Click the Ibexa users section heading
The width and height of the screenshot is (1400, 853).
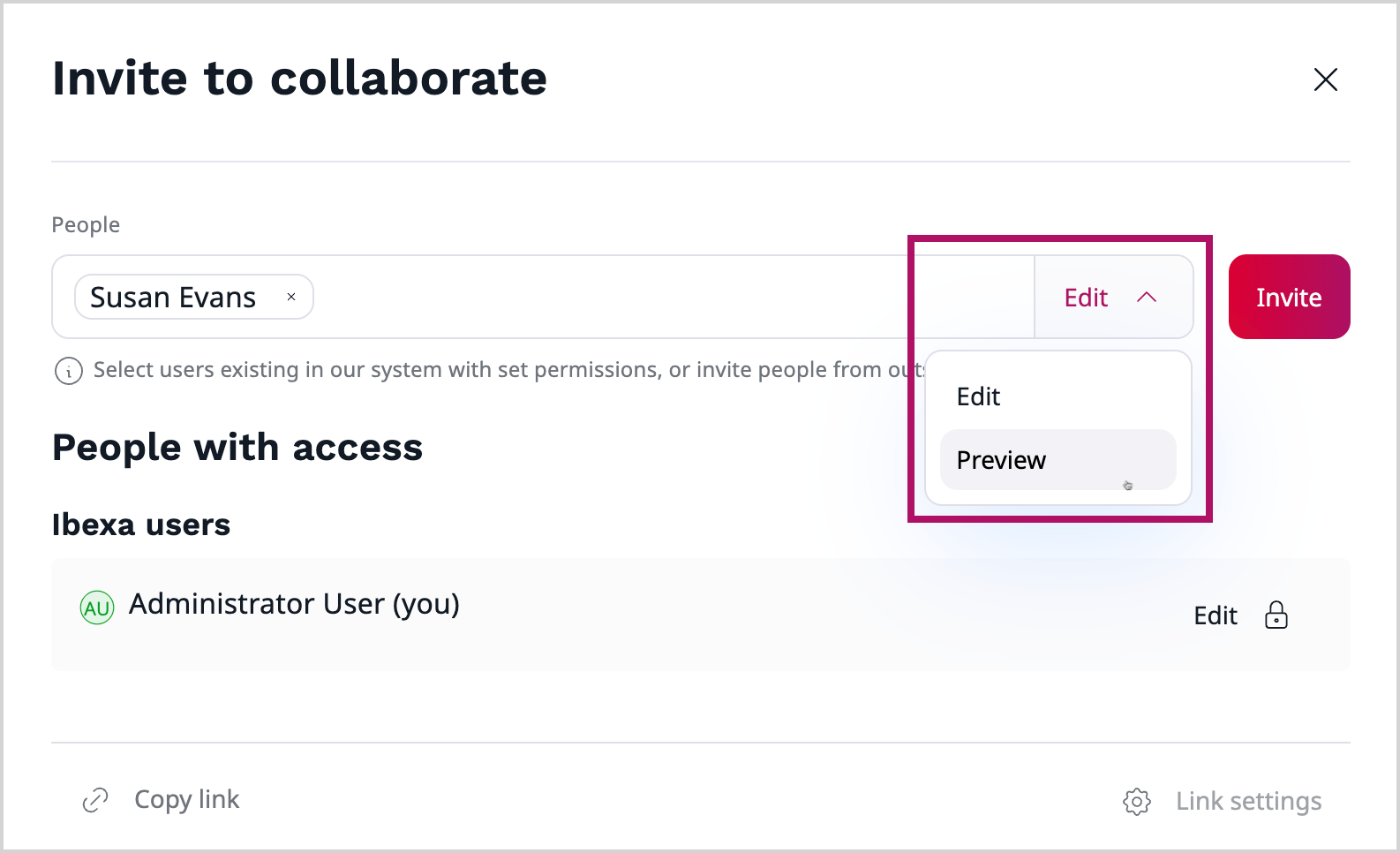(140, 524)
